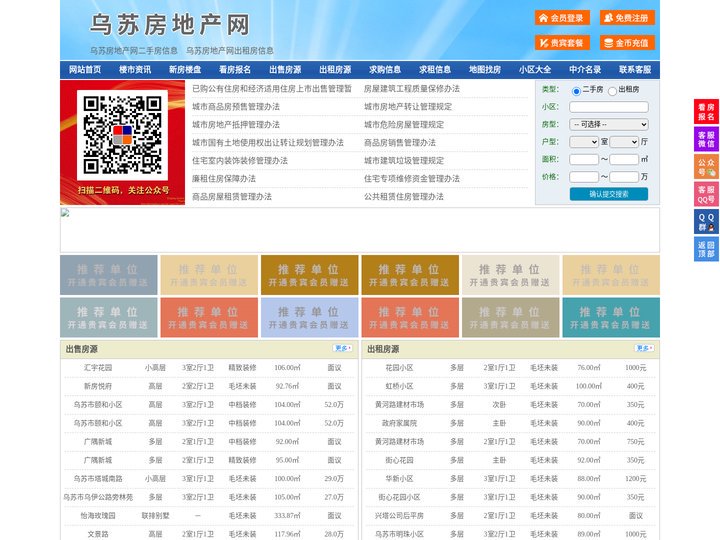Open the 求购信息 navigation item
The height and width of the screenshot is (540, 720).
click(385, 70)
